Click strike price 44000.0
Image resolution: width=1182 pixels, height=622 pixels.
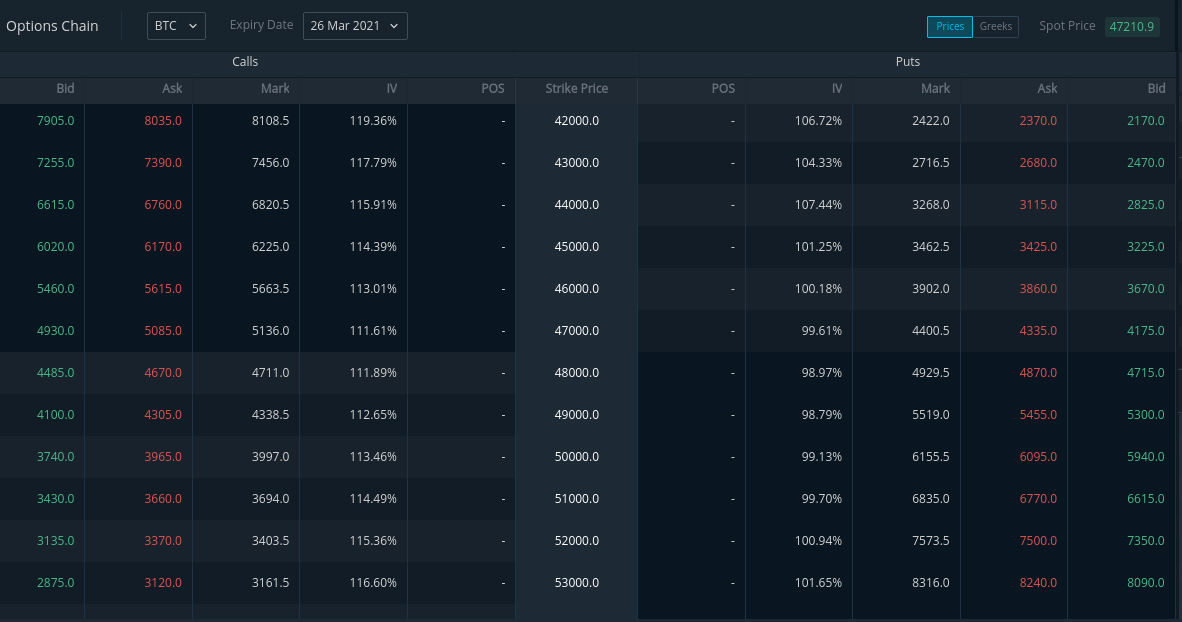coord(577,204)
